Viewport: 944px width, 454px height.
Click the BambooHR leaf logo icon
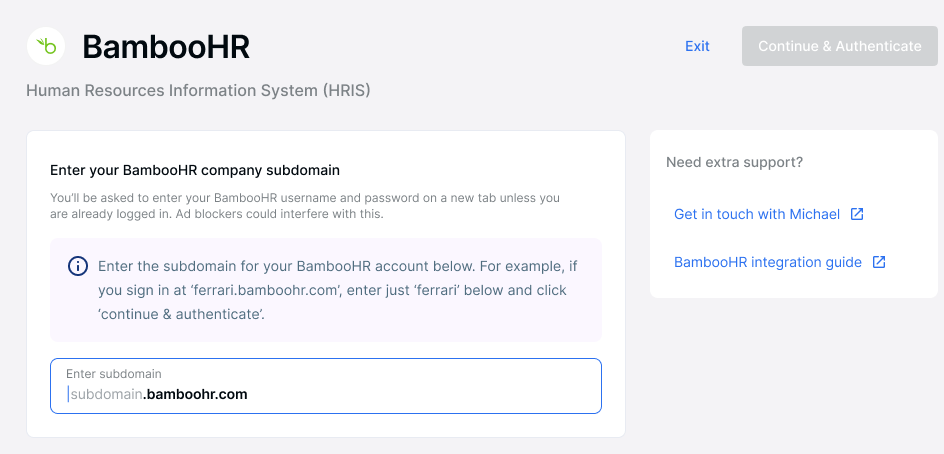46,46
